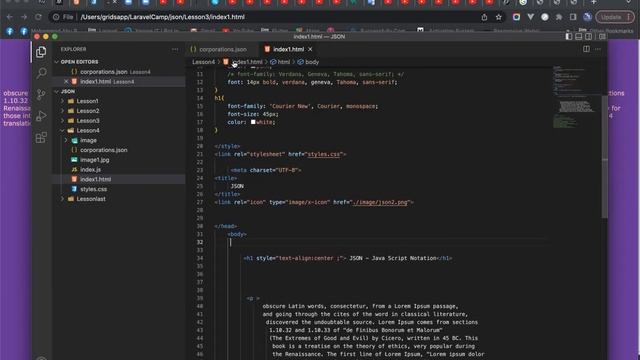Click the grey round extension icon in browser
Screen dimensions: 640x360
pyautogui.click(x=545, y=17)
